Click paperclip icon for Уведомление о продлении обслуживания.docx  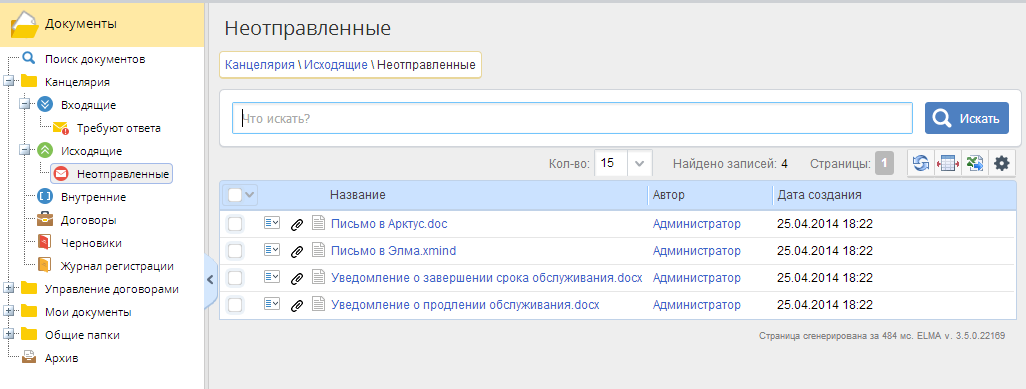296,305
